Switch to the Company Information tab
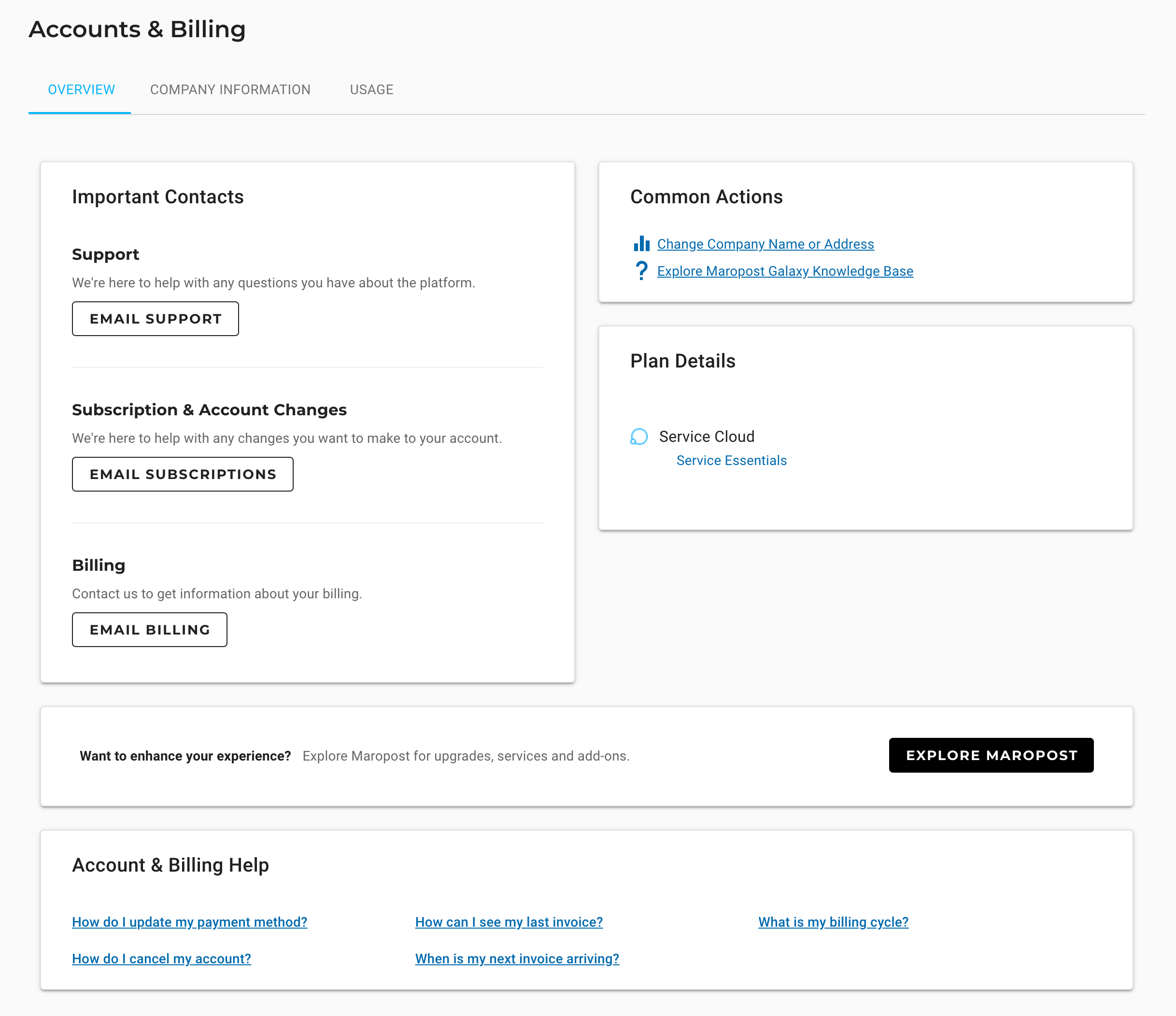The width and height of the screenshot is (1176, 1016). coord(230,90)
